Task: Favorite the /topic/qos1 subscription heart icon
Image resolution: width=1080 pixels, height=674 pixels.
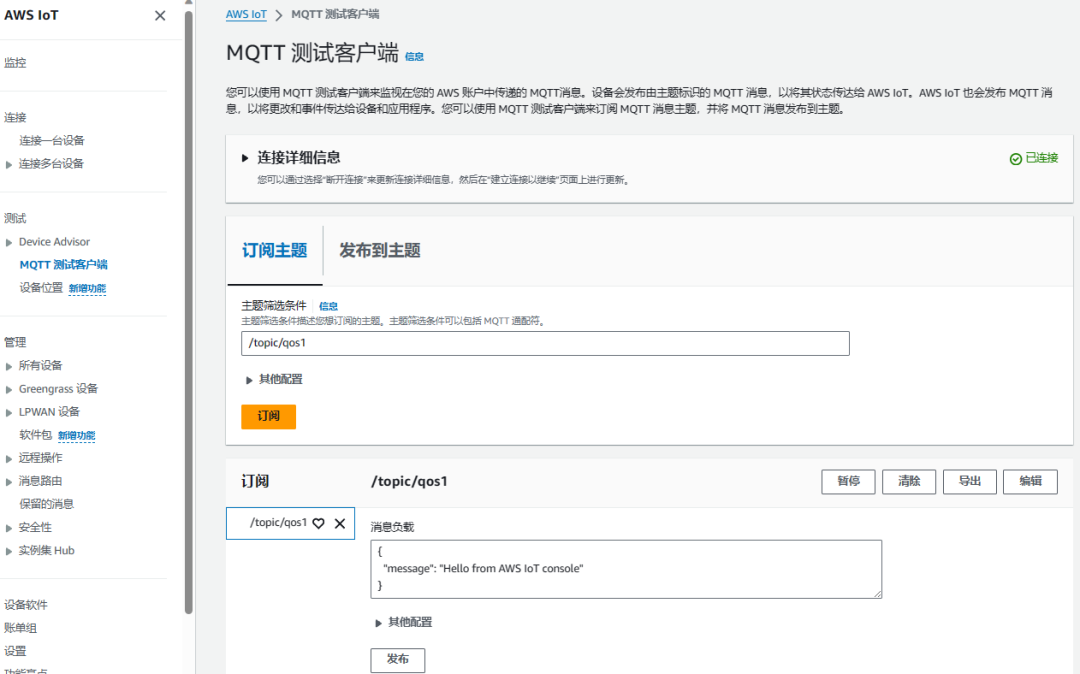Action: (x=318, y=523)
